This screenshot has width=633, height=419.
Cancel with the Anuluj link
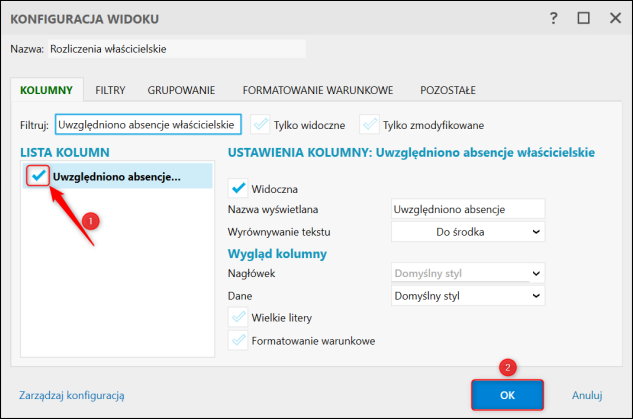587,395
